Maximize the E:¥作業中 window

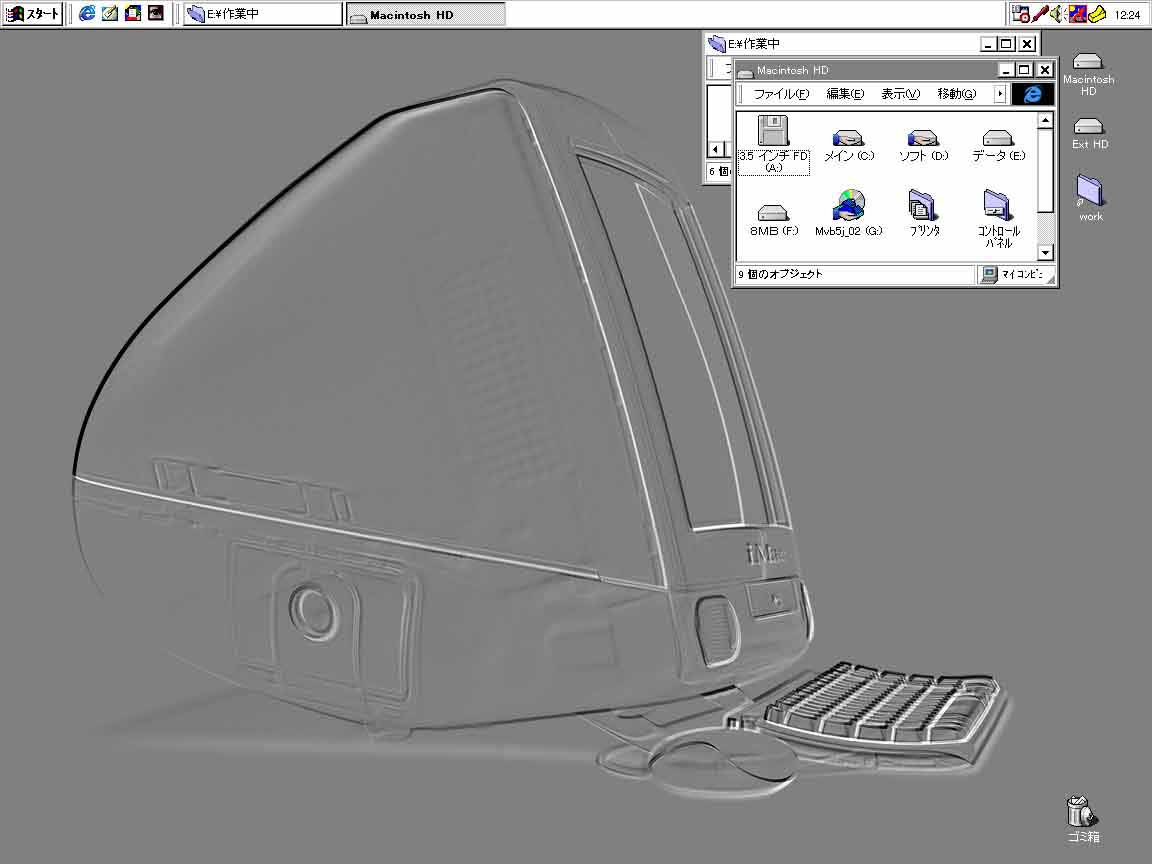[1006, 44]
